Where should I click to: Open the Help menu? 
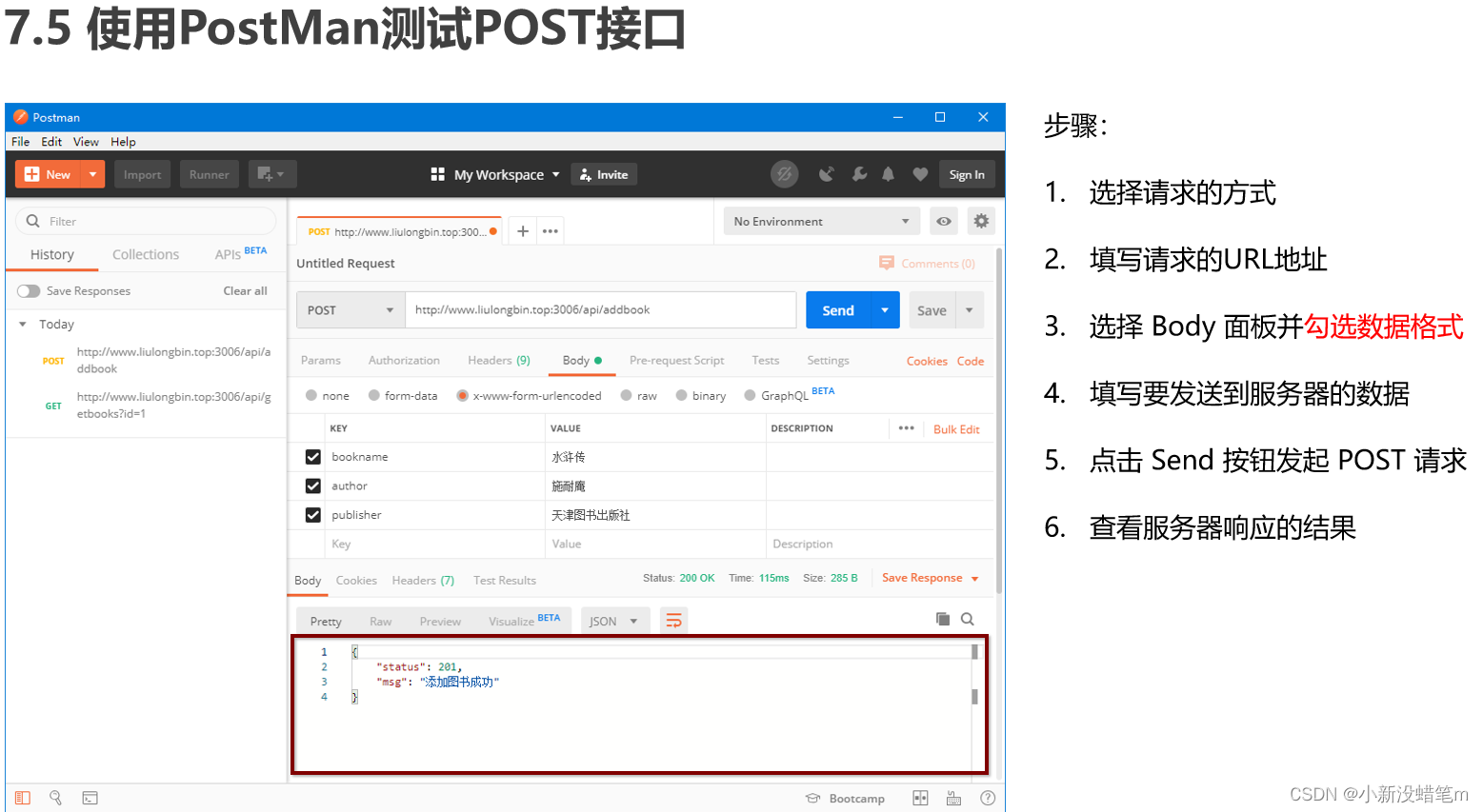click(123, 142)
